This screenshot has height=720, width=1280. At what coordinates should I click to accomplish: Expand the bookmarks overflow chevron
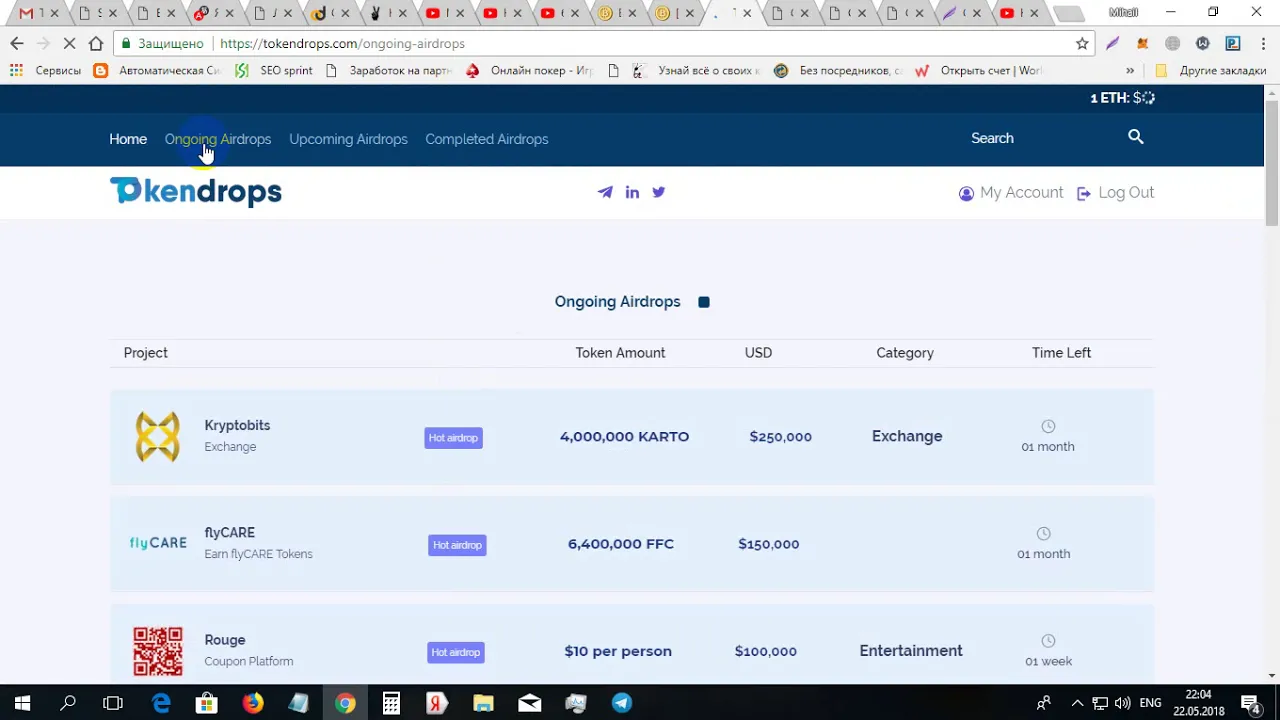1130,70
